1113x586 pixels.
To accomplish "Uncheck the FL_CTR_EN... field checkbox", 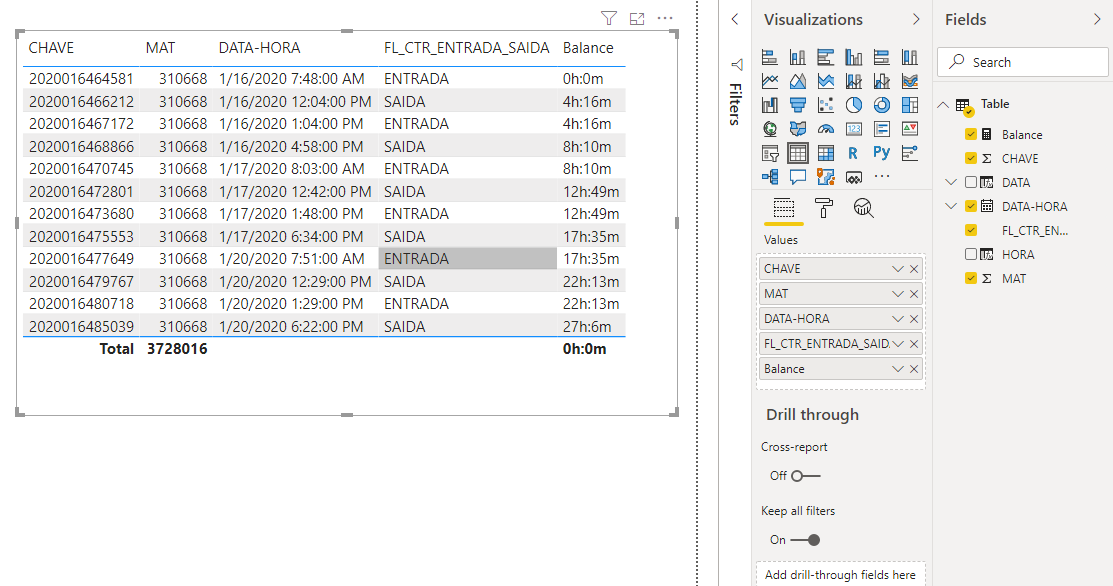I will [x=970, y=231].
